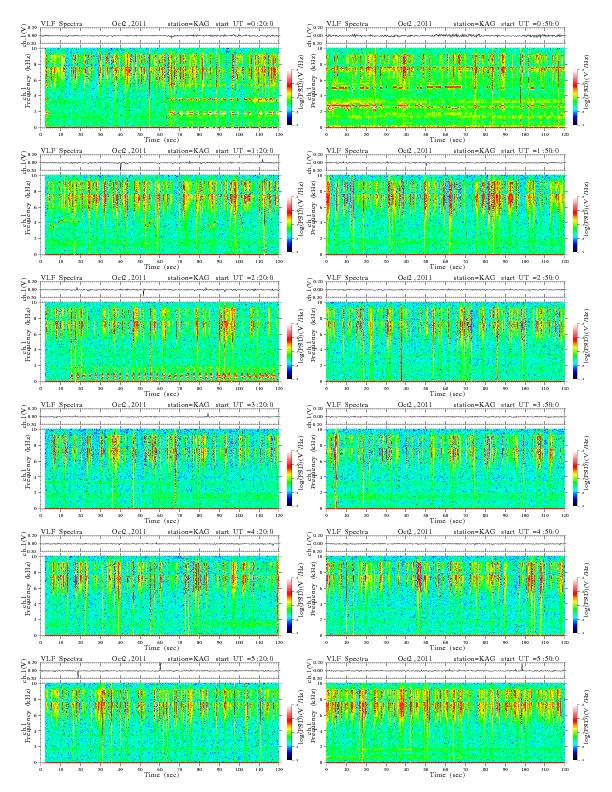This screenshot has height=792, width=612.
Task: Click the PSD color scale bar of the 4:20:0 panel
Action: click(289, 605)
